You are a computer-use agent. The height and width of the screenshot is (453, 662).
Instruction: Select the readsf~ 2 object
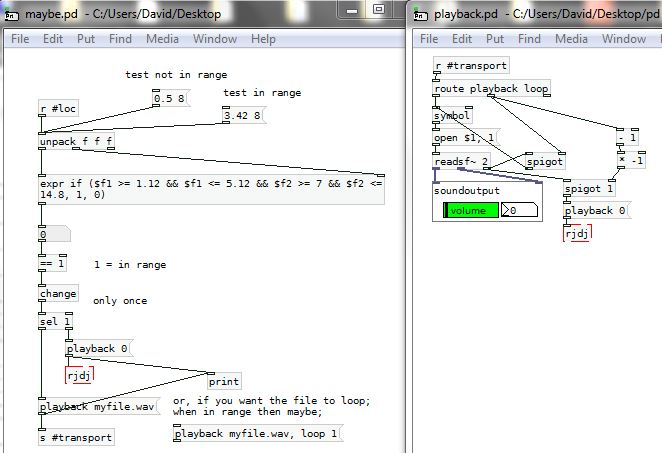coord(462,161)
